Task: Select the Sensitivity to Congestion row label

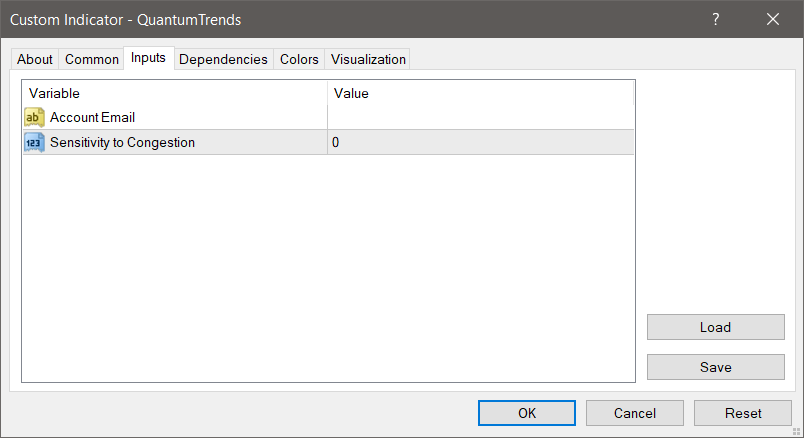Action: [122, 142]
